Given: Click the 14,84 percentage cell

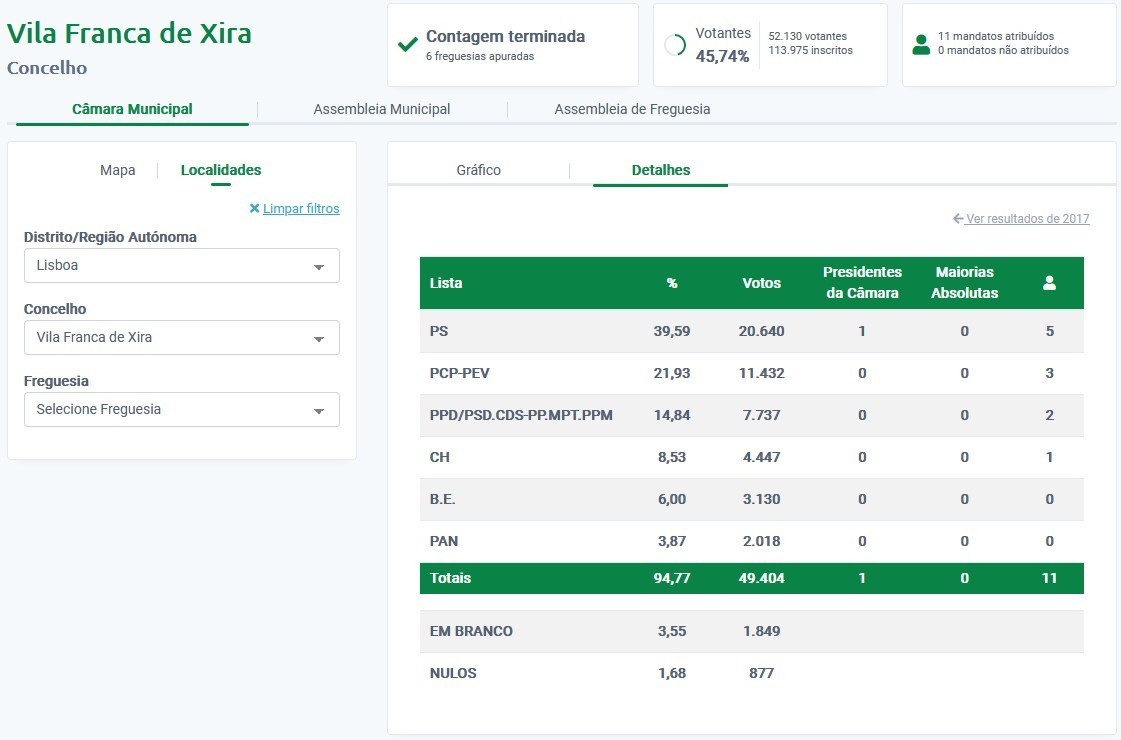Looking at the screenshot, I should pyautogui.click(x=672, y=415).
